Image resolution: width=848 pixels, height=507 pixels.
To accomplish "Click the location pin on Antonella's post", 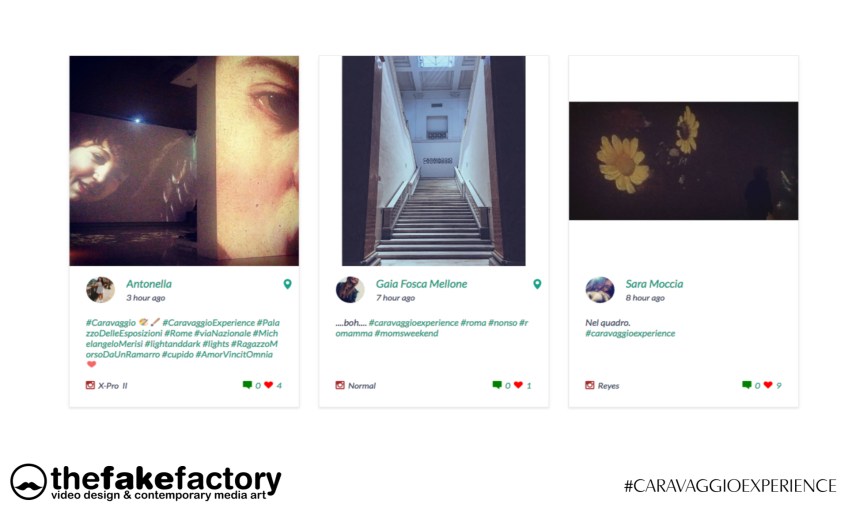I will point(287,284).
